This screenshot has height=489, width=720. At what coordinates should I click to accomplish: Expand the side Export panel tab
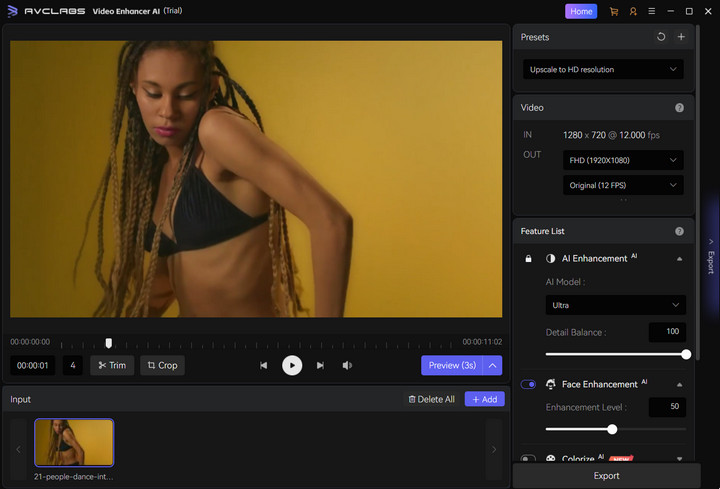711,257
